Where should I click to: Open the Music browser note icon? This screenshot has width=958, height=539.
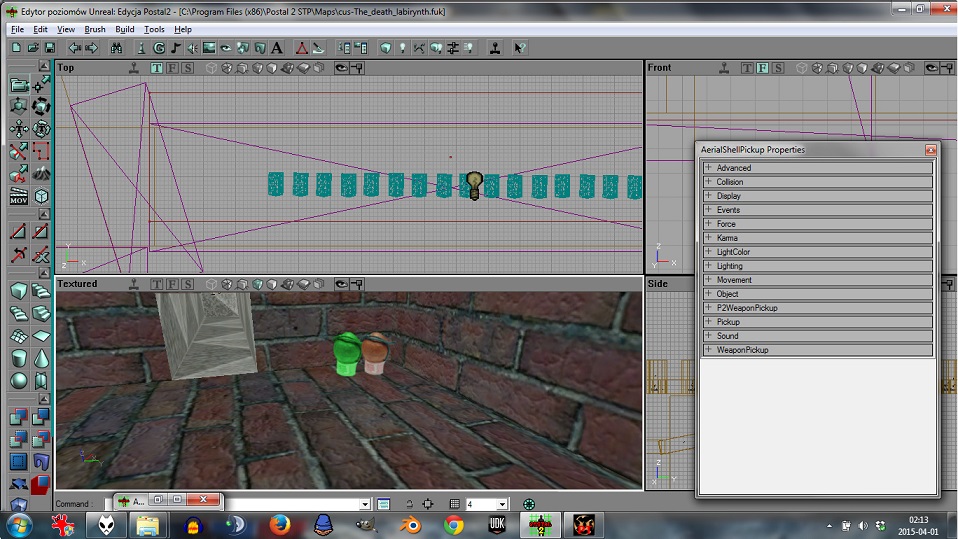(x=175, y=48)
